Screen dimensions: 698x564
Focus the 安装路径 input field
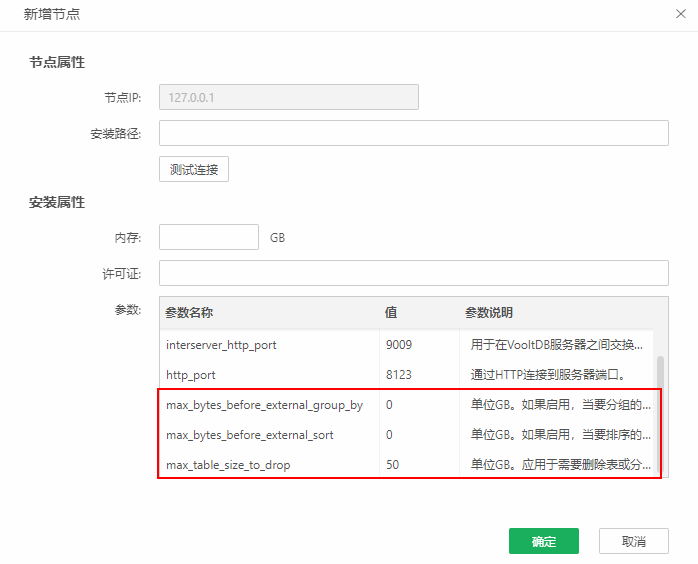[x=413, y=133]
